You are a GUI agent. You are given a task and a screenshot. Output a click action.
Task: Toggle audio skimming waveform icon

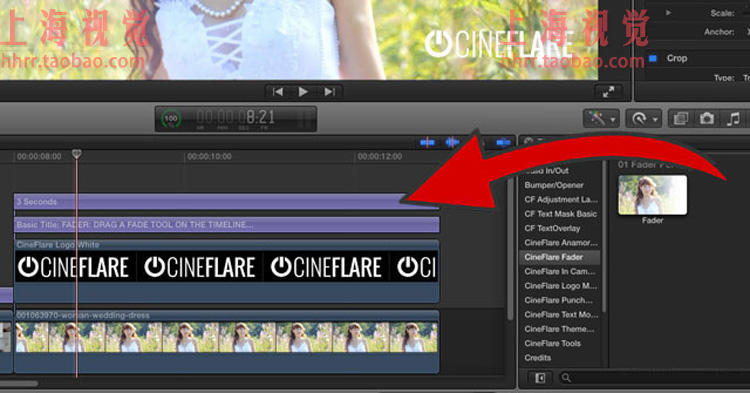coord(452,142)
